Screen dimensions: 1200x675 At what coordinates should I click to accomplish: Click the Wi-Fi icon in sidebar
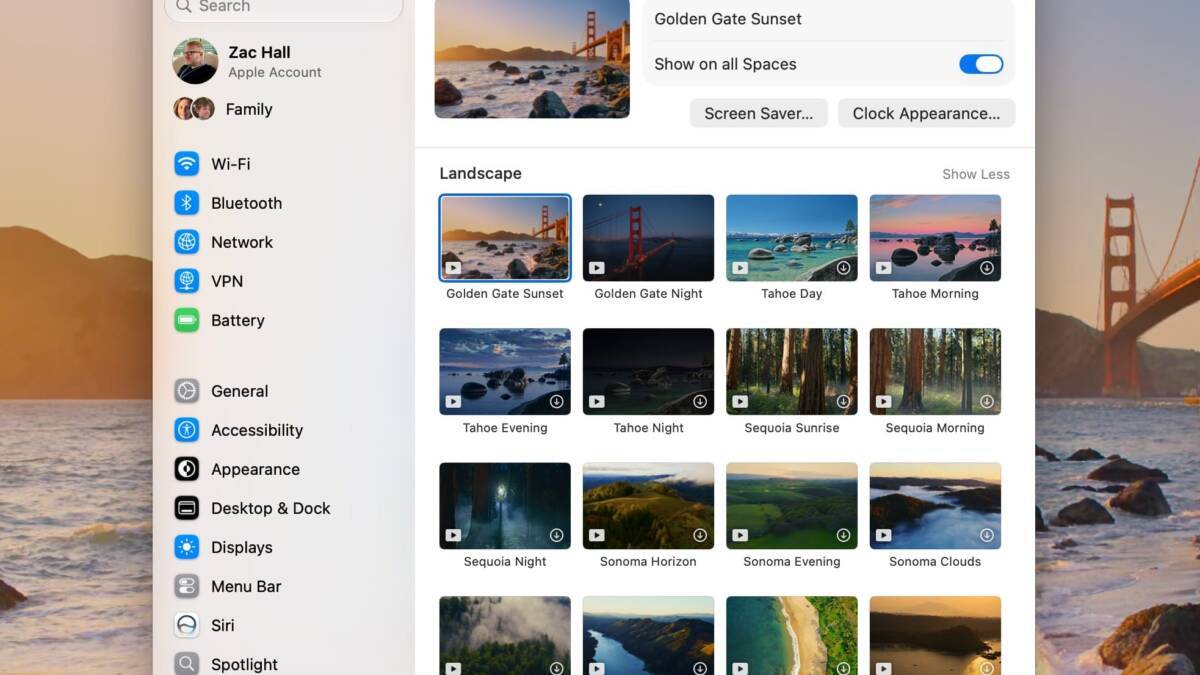point(187,164)
